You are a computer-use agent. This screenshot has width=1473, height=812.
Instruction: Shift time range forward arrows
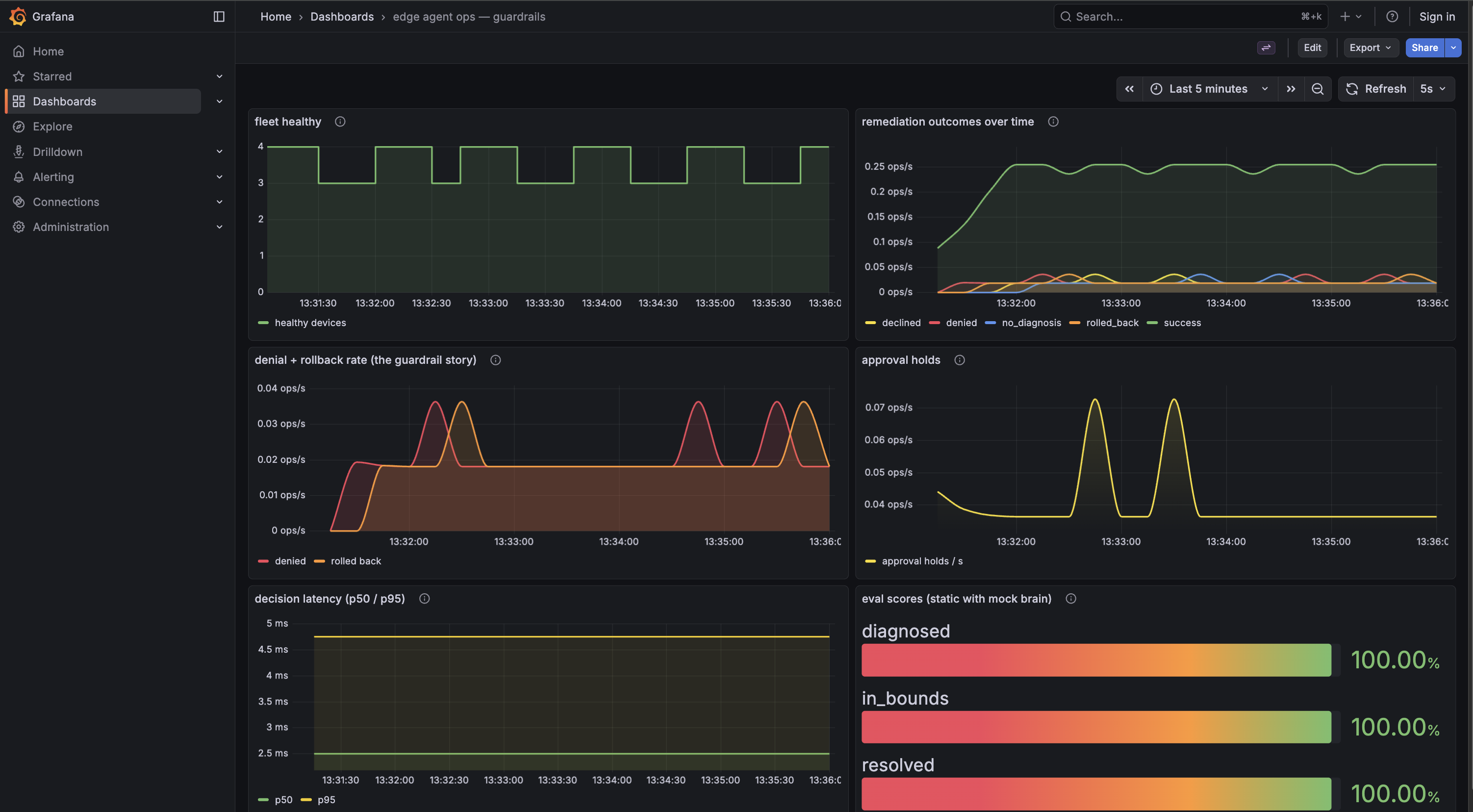click(1291, 89)
